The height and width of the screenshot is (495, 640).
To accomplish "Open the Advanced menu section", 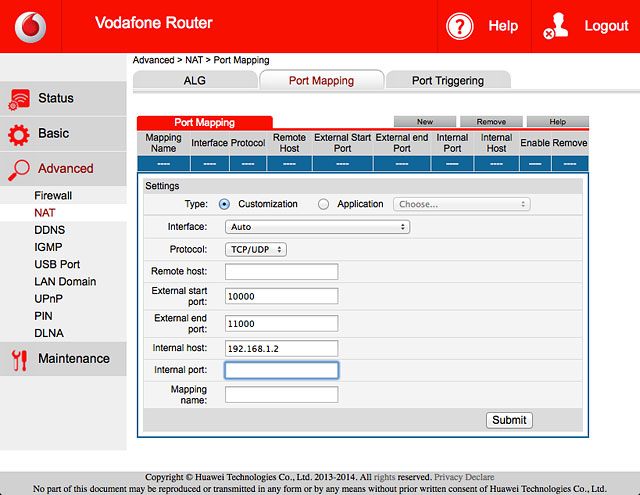I will tap(63, 169).
